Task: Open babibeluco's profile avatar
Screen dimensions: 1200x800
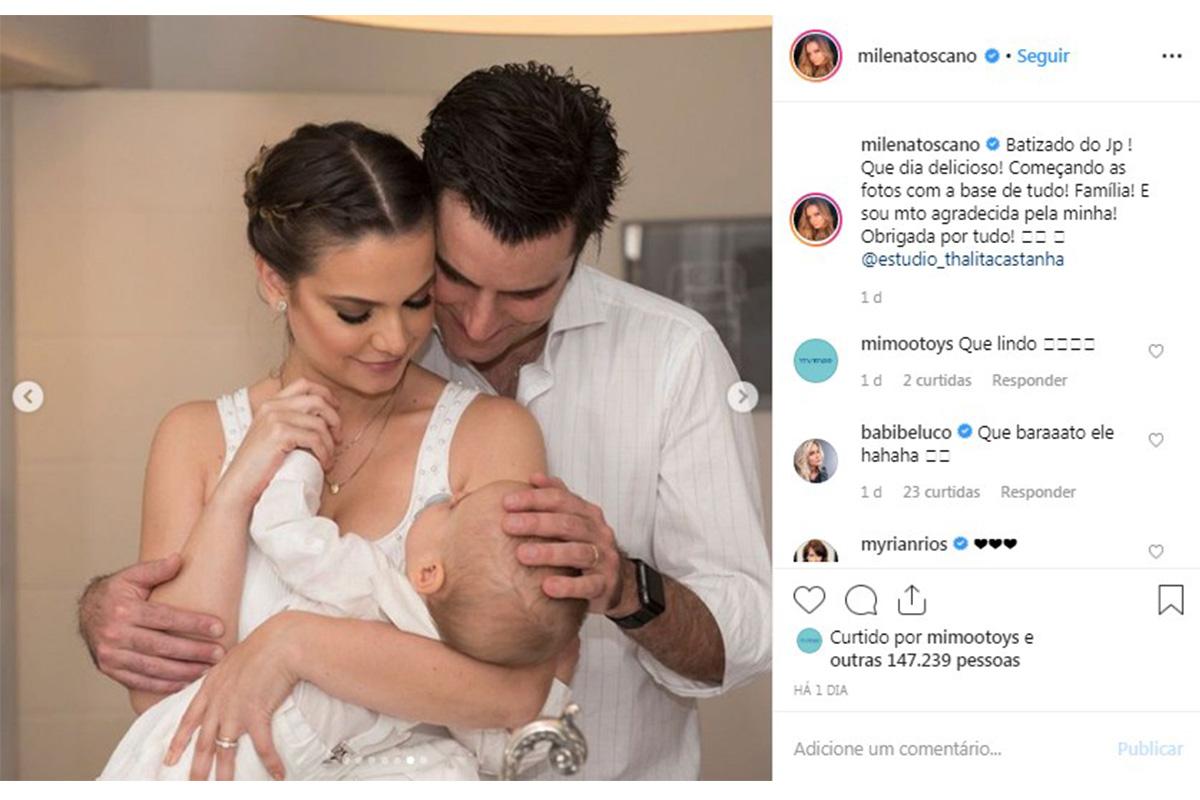Action: (x=816, y=461)
